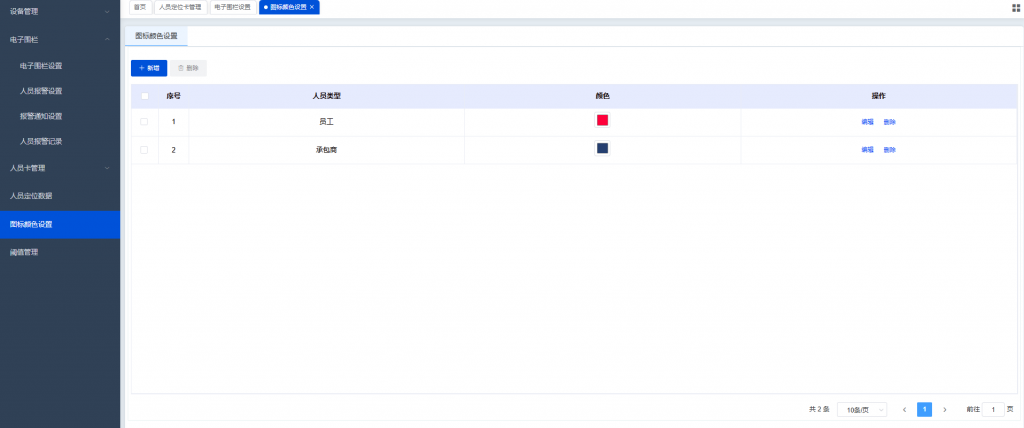Close the 图标颜色设置 tab via its X
The height and width of the screenshot is (428, 1024).
312,7
